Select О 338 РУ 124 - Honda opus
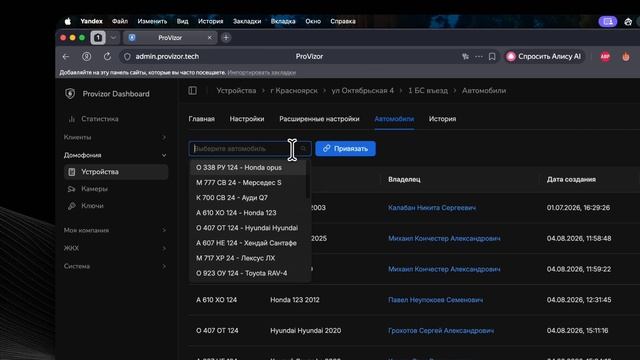The height and width of the screenshot is (360, 640). pos(248,167)
